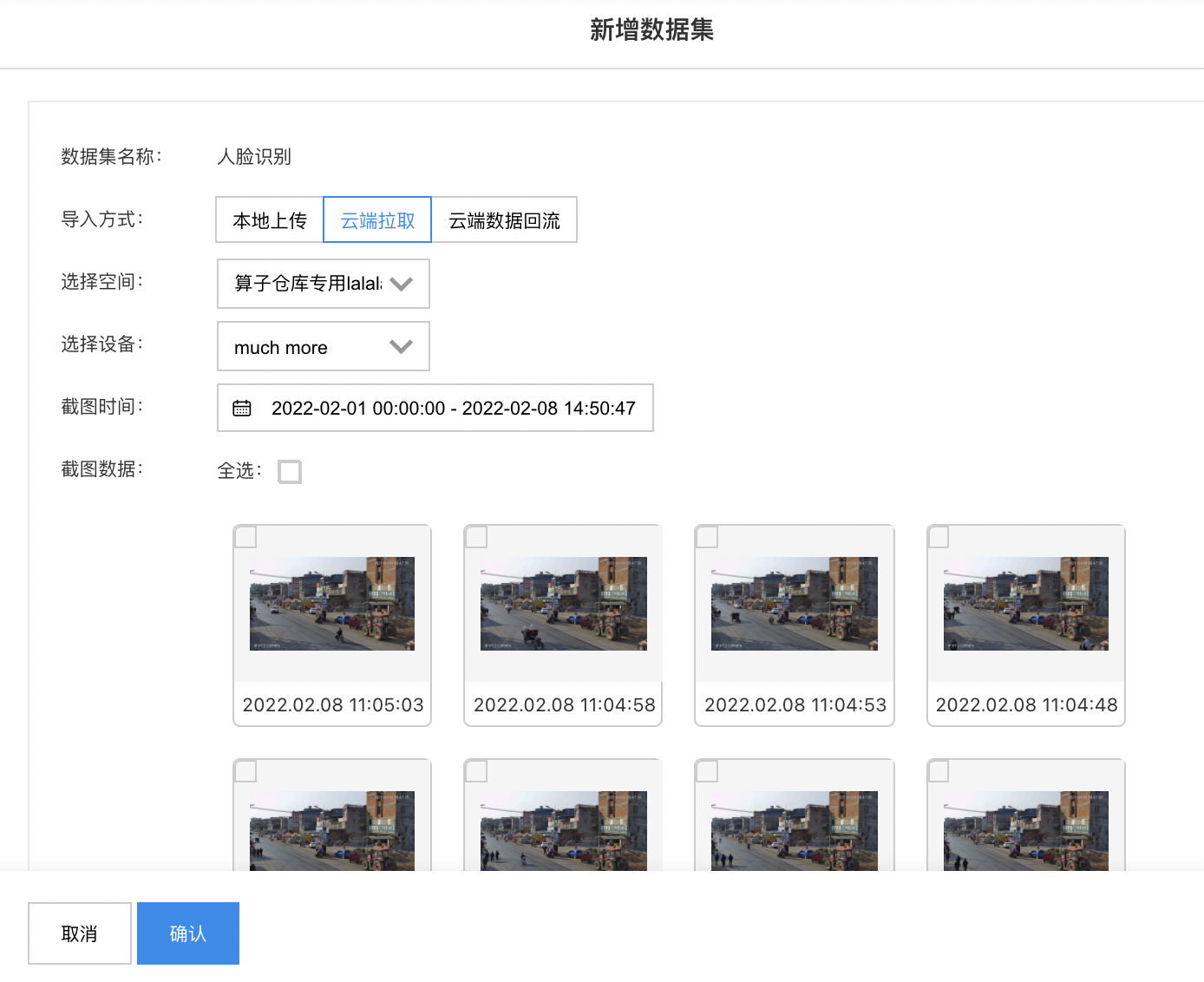The height and width of the screenshot is (982, 1204).
Task: Click the 截图数据 label
Action: point(101,469)
